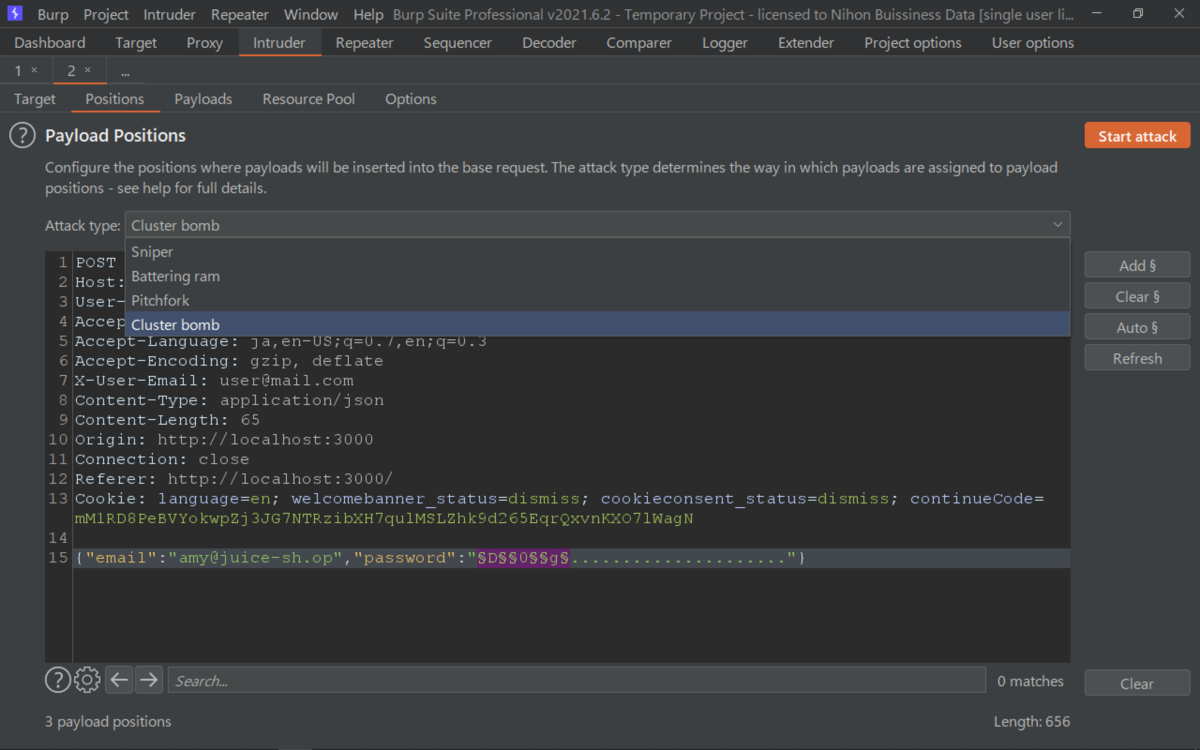1200x750 pixels.
Task: Close Intruder attack tab 2
Action: 87,70
